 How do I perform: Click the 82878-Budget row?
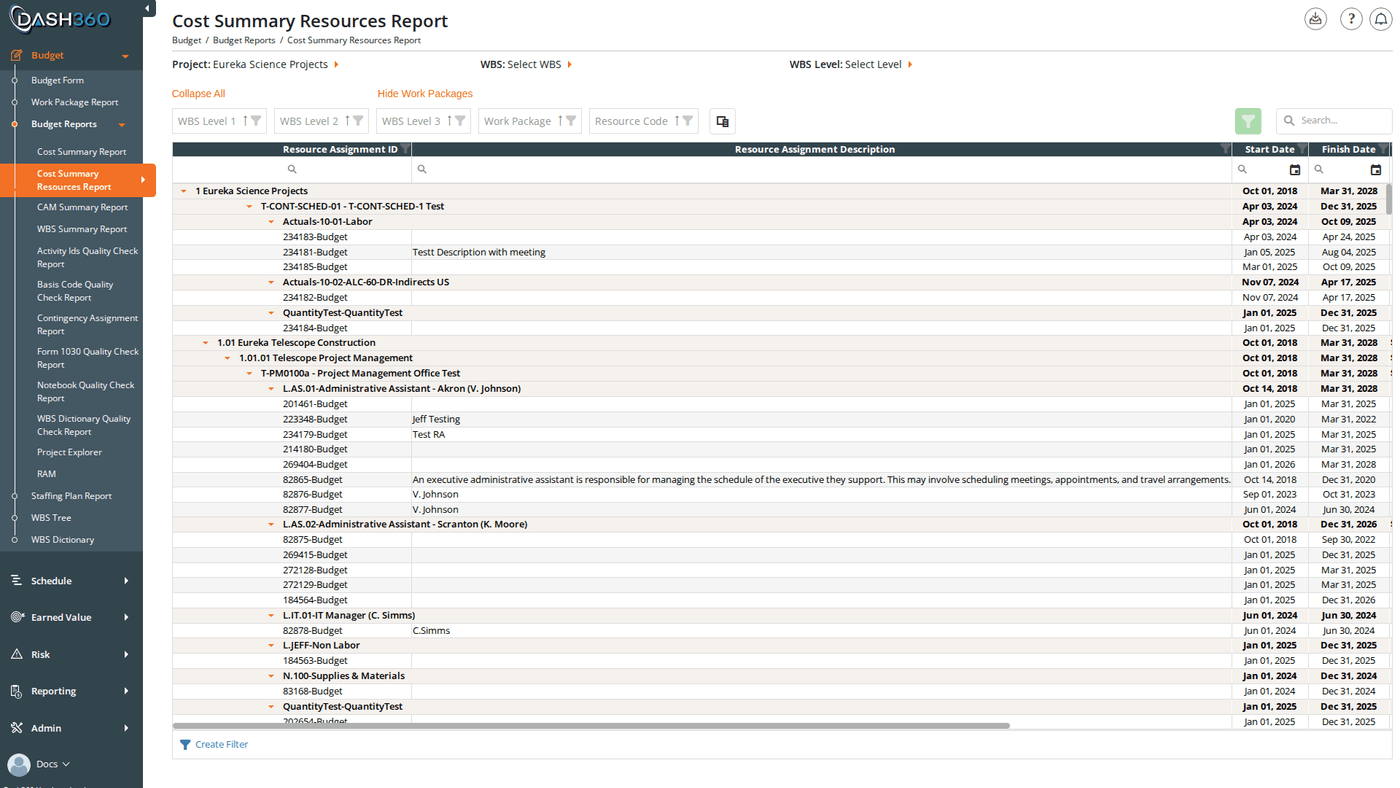click(x=780, y=631)
